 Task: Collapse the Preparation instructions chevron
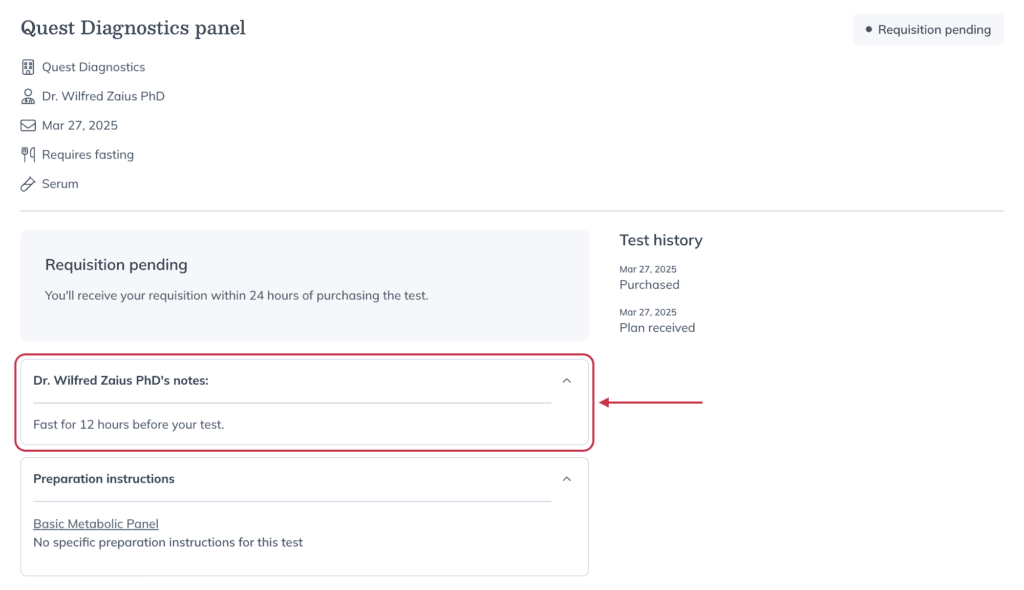click(566, 479)
